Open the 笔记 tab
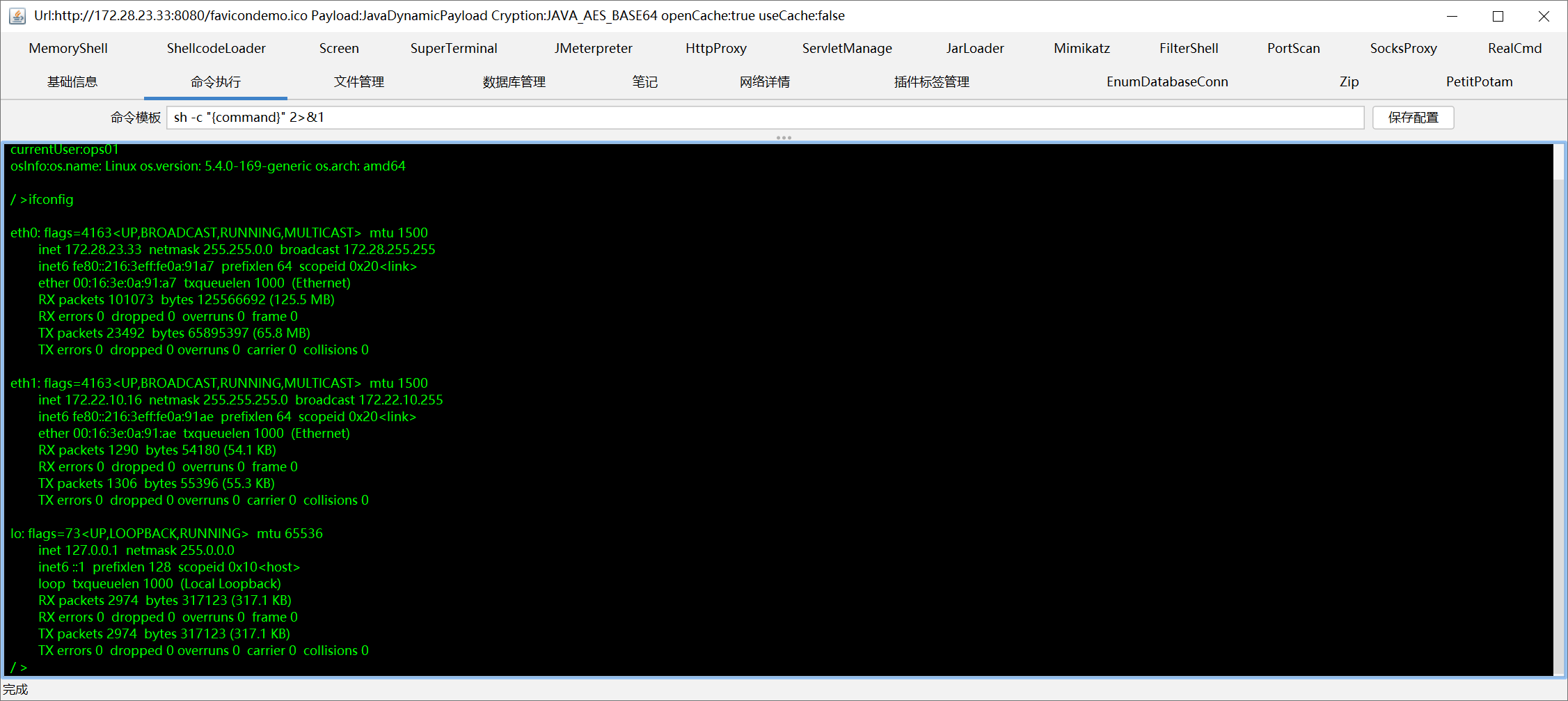Viewport: 1568px width, 701px height. 645,81
